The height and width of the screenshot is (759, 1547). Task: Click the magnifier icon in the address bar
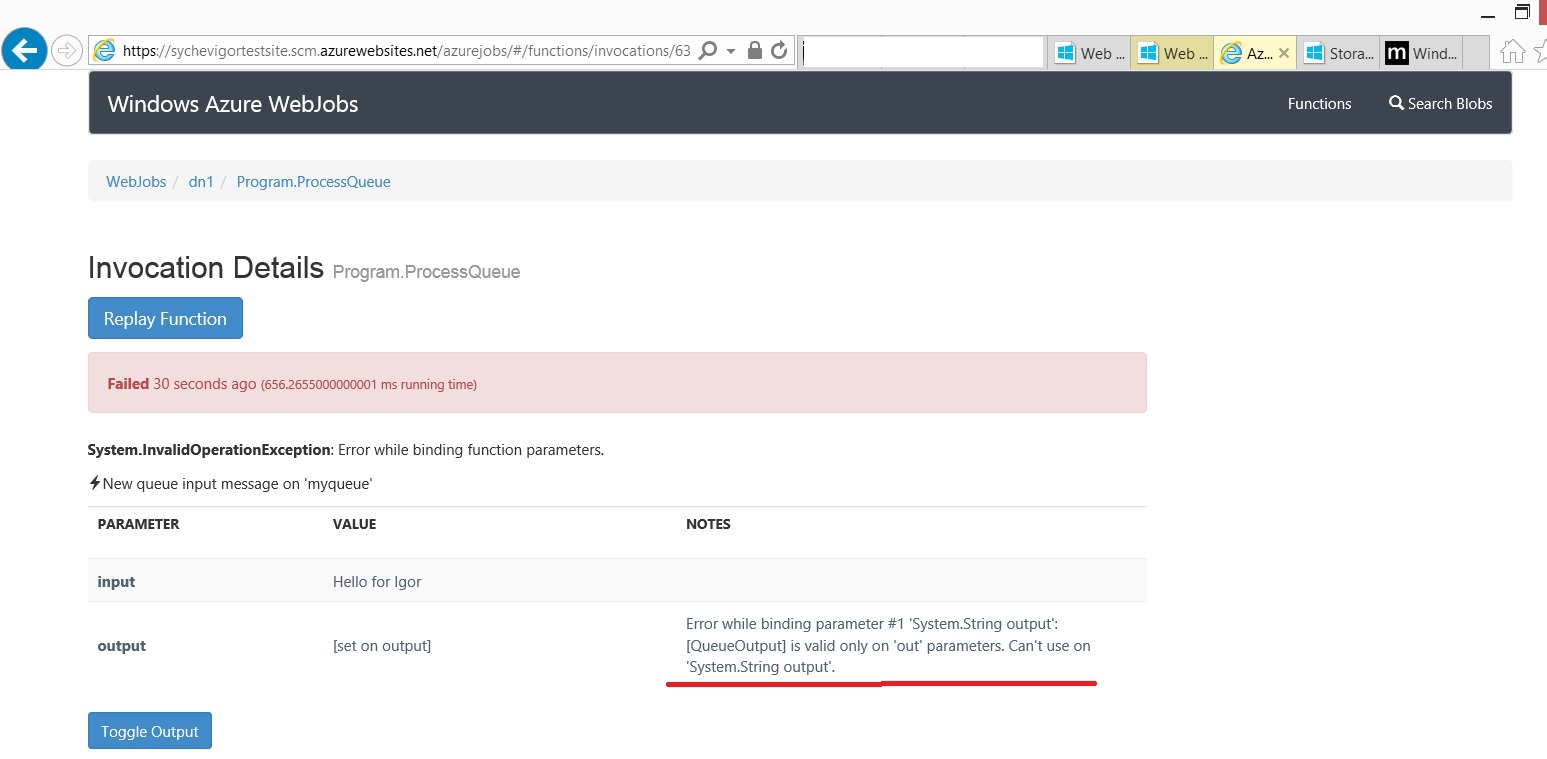pyautogui.click(x=709, y=49)
